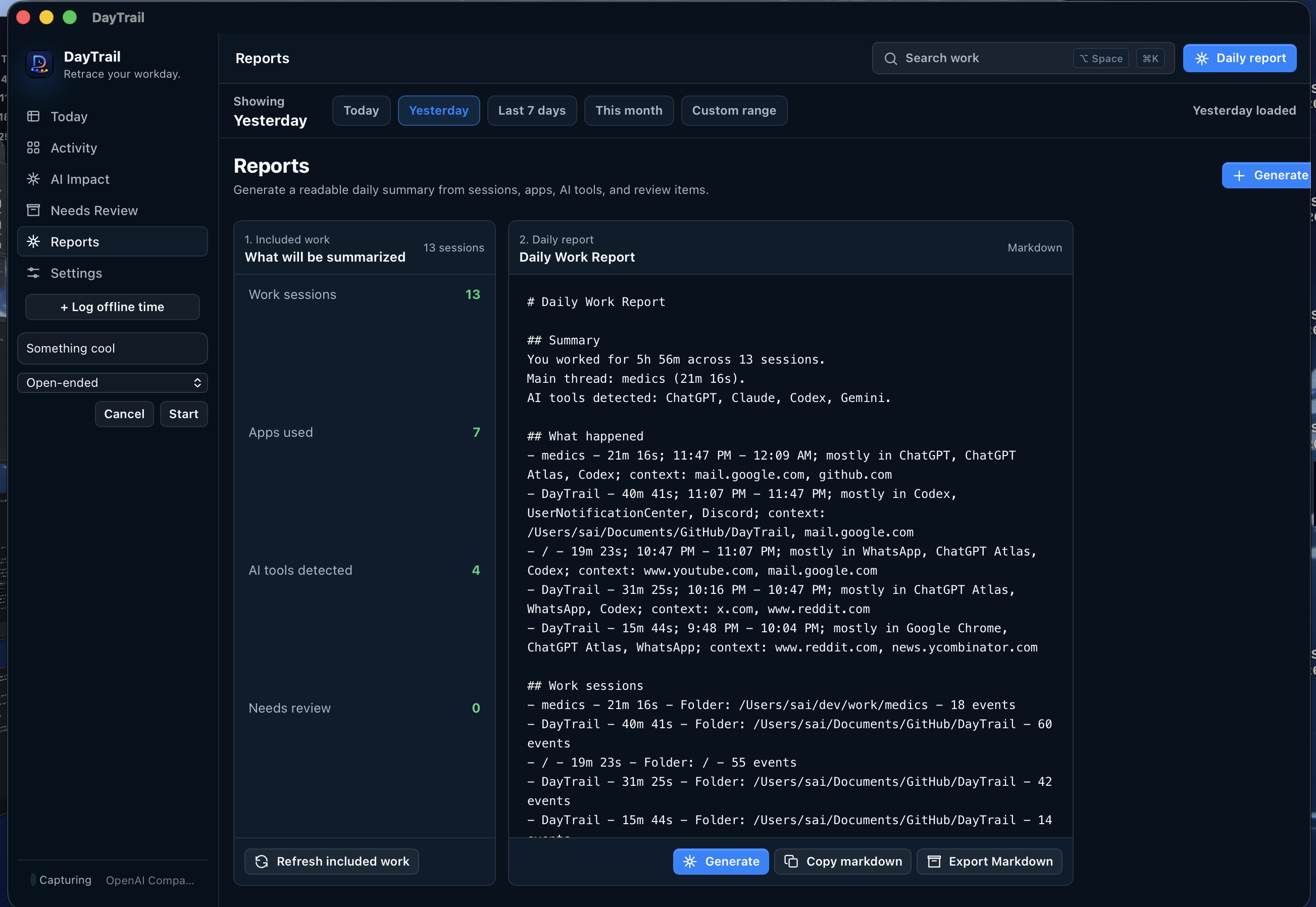Click the Settings sliders icon
Screen dimensions: 1316x907
click(x=33, y=273)
